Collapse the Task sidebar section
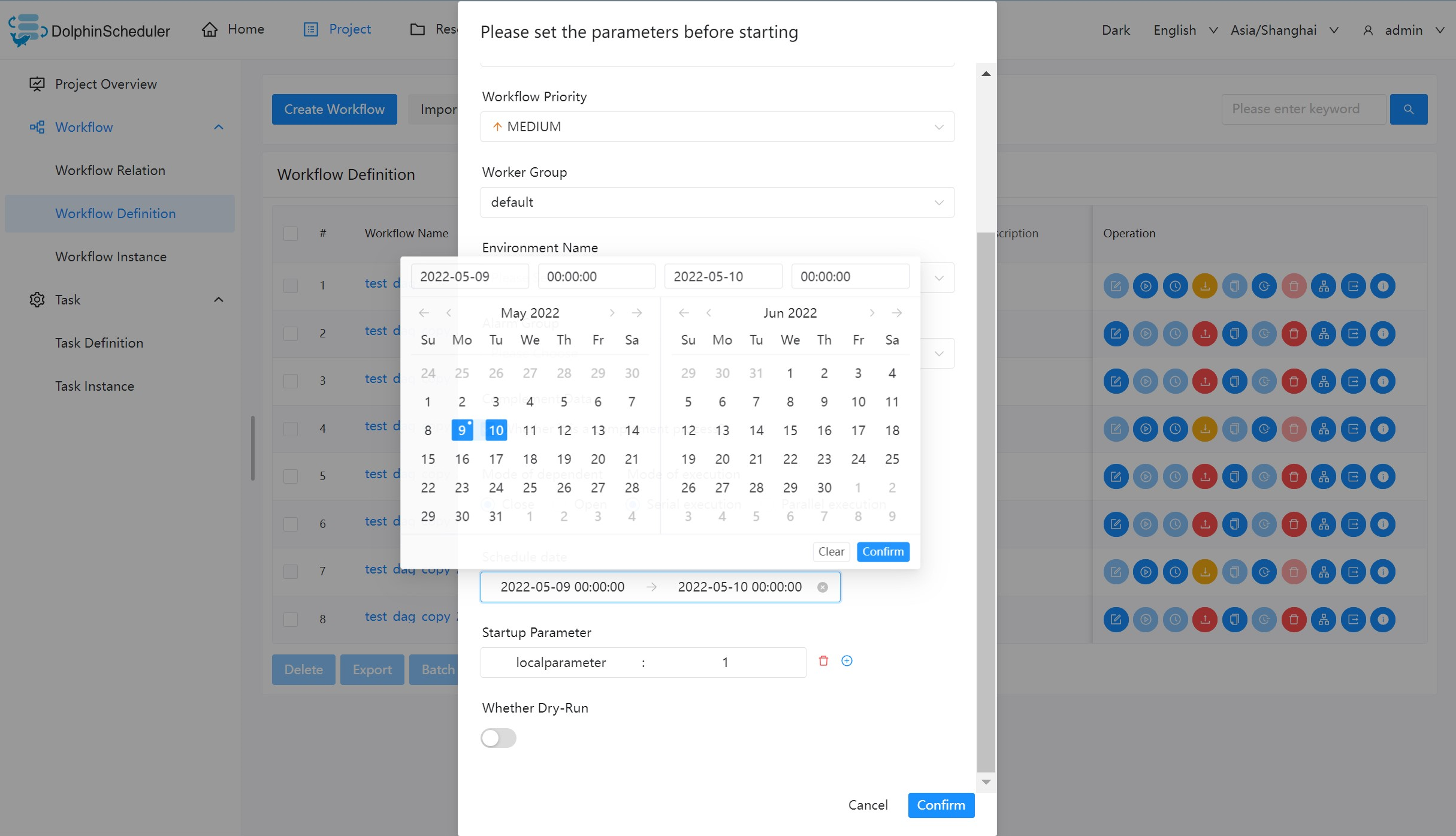This screenshot has width=1456, height=836. [219, 300]
